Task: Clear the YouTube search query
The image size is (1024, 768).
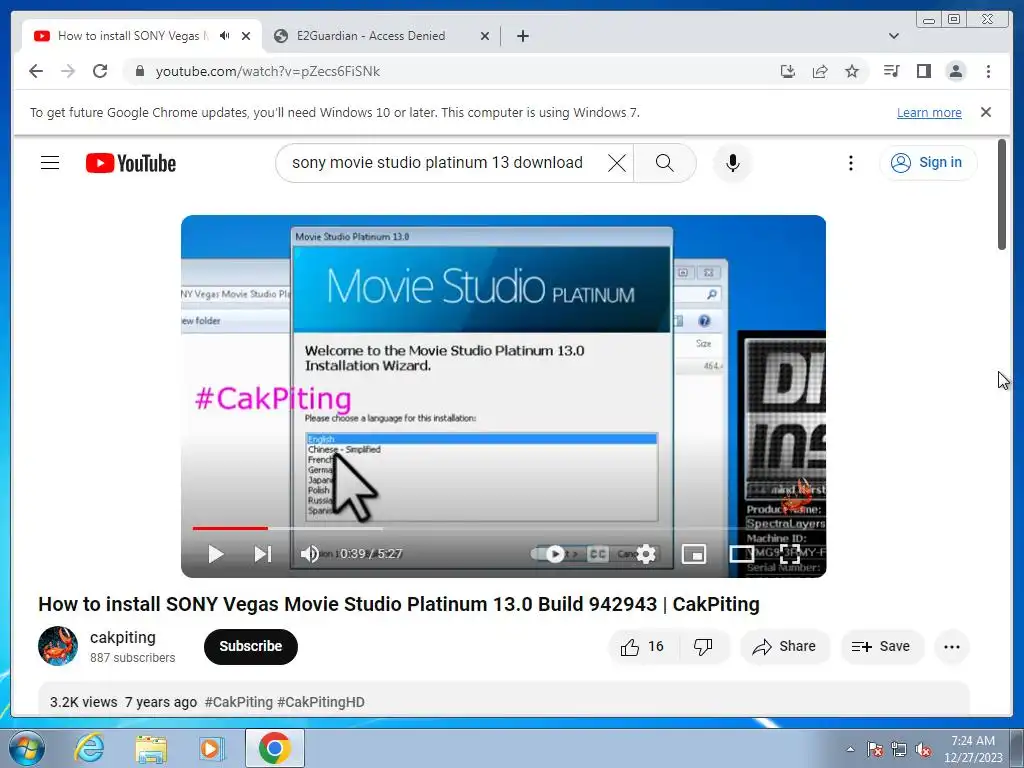Action: pyautogui.click(x=616, y=163)
